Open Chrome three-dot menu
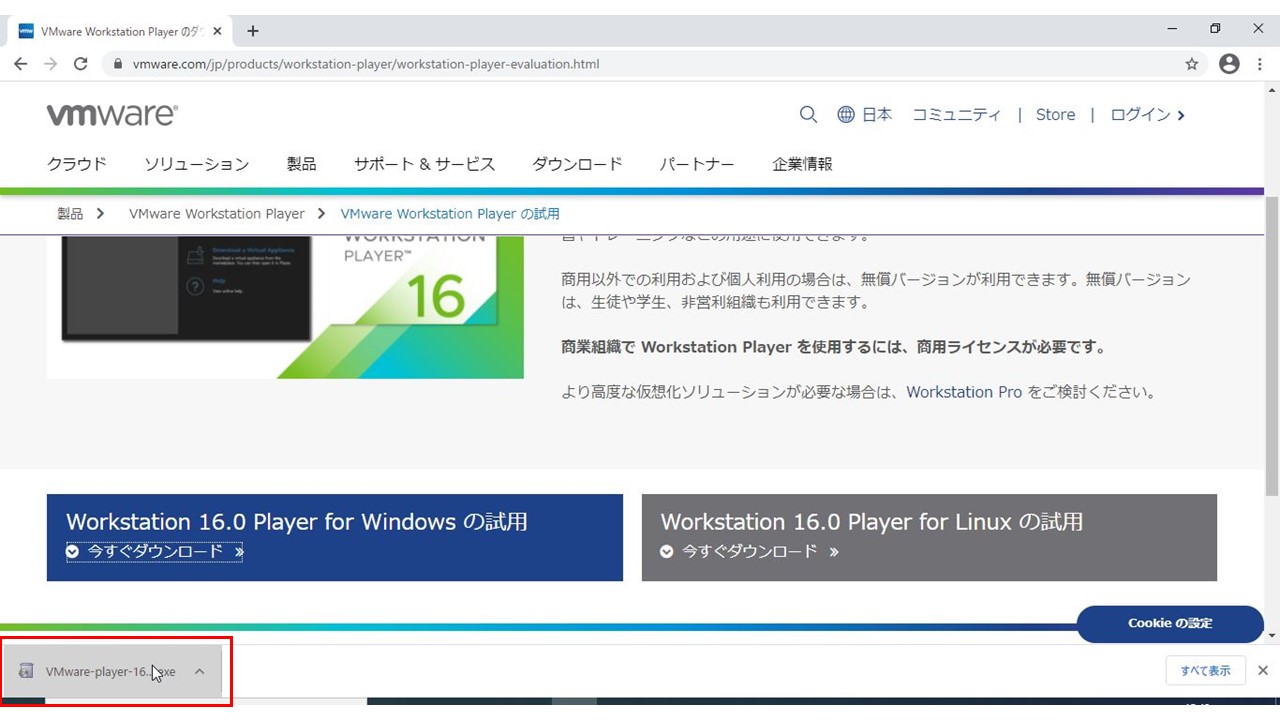 coord(1261,64)
